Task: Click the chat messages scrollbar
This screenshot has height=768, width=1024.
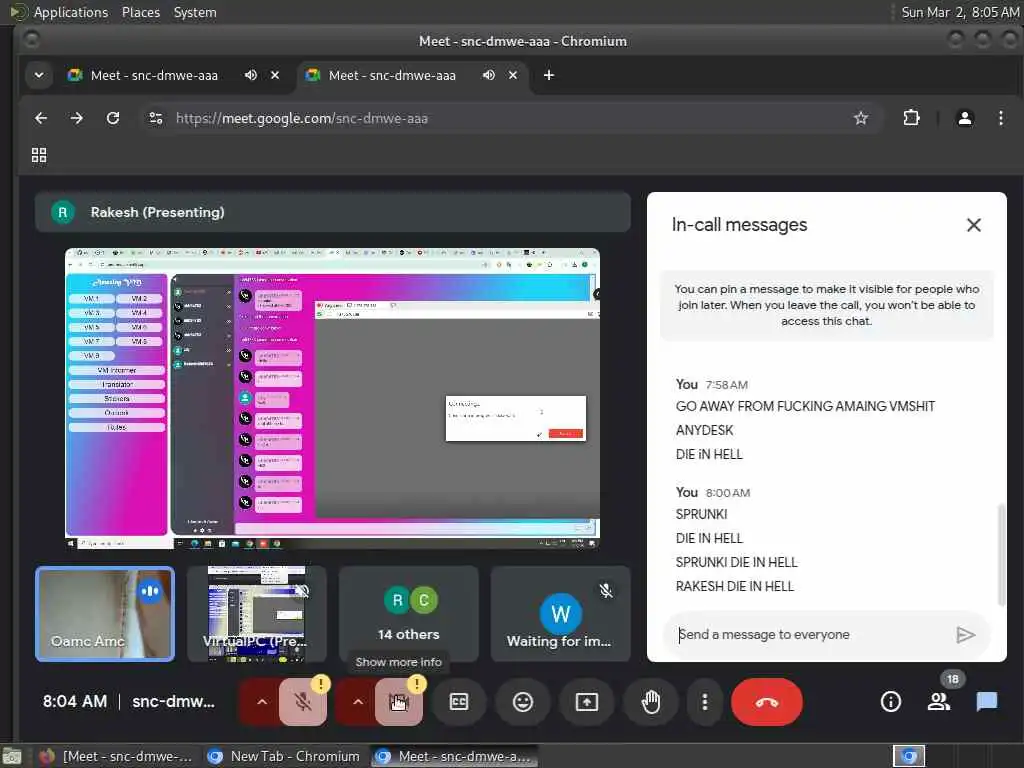Action: tap(1001, 555)
